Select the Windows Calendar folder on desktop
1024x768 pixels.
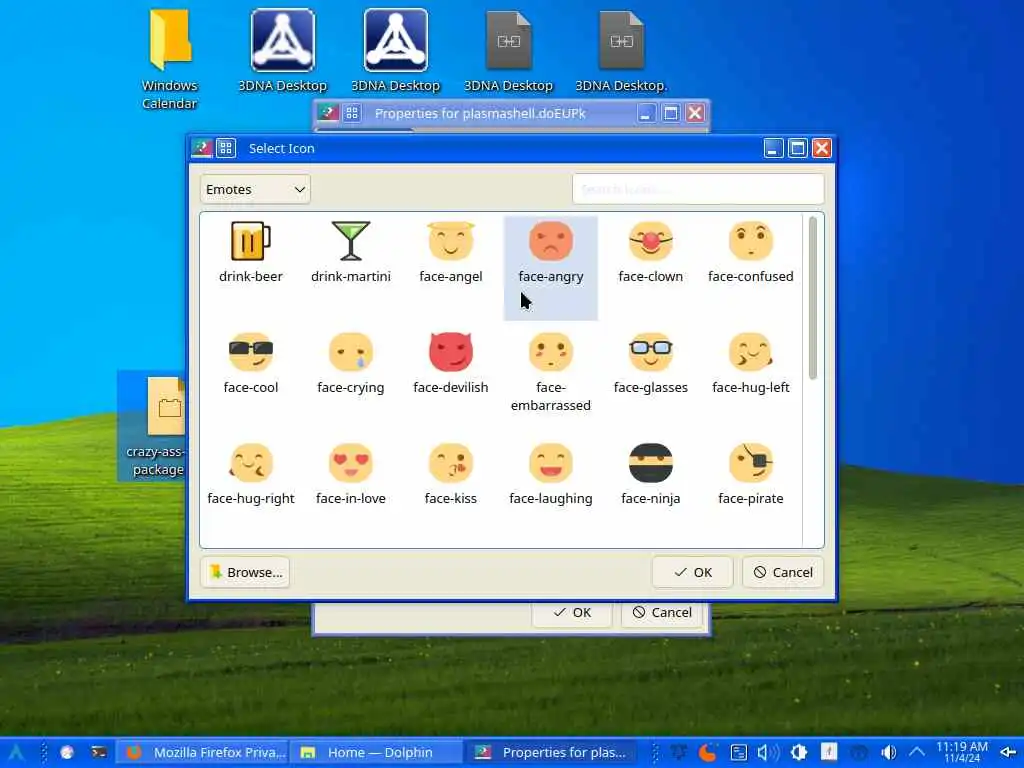(169, 60)
